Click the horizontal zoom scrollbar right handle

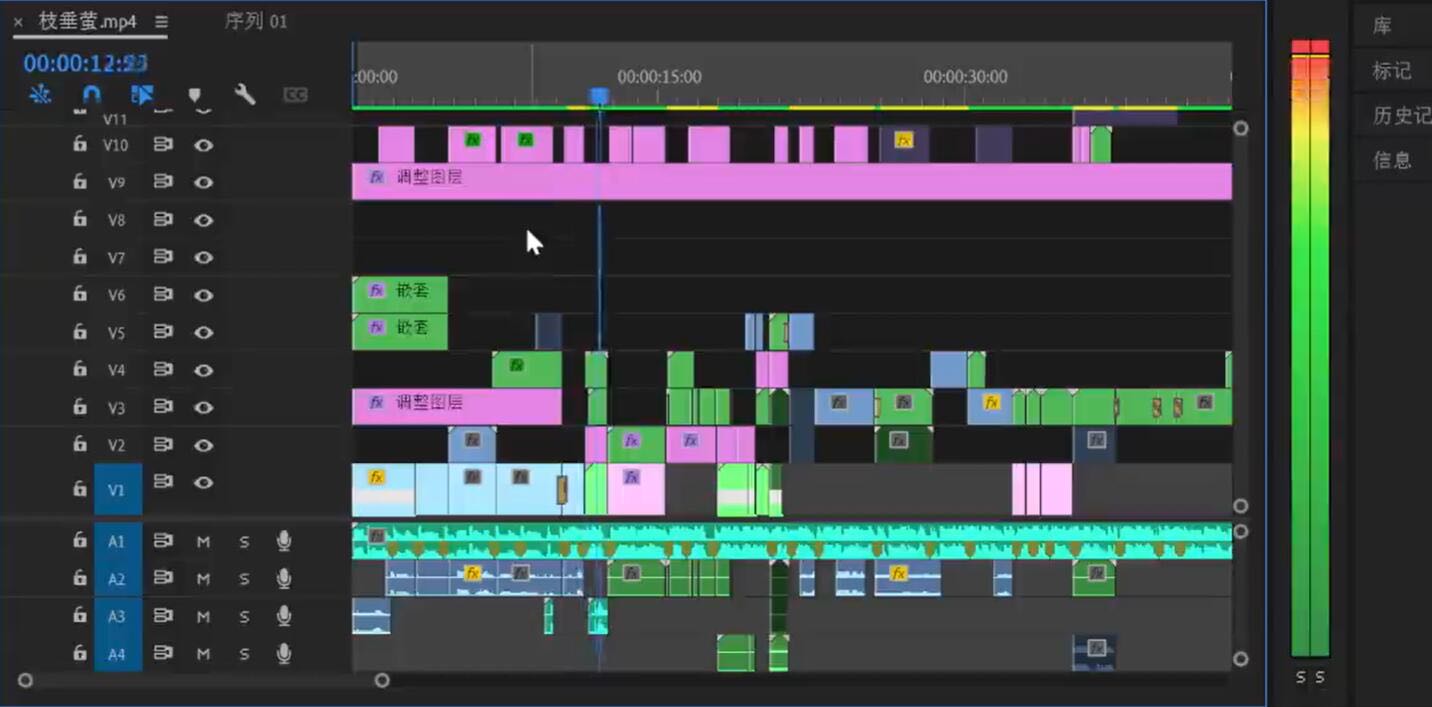point(382,680)
